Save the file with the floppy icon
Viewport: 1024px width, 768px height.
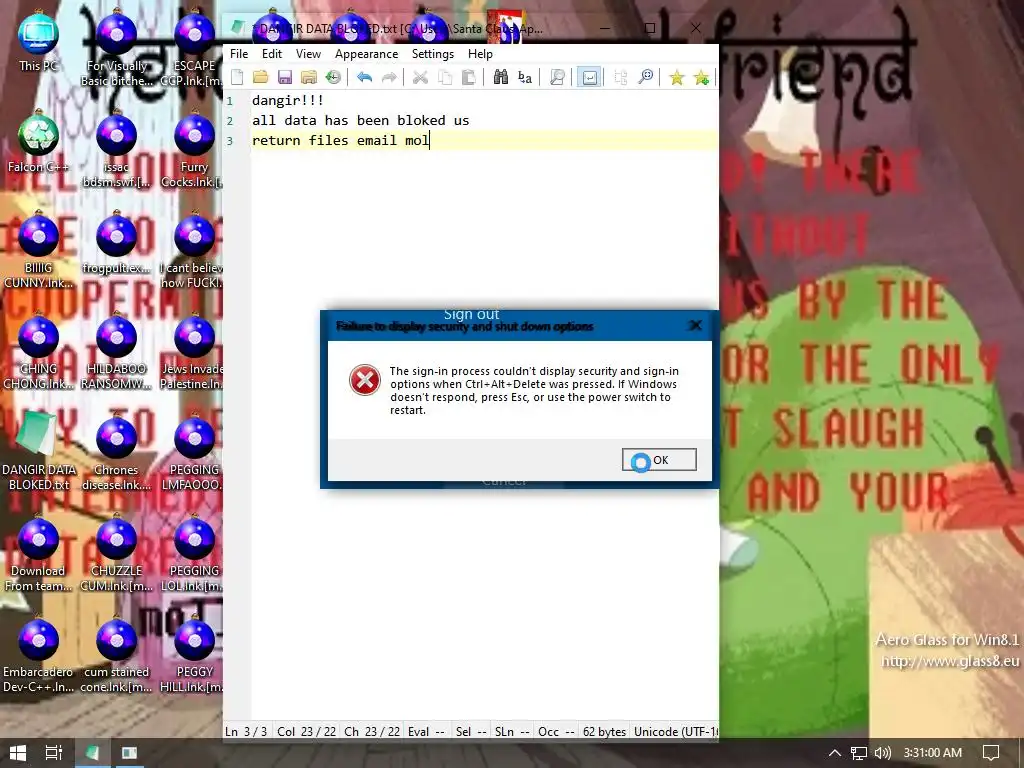point(285,77)
